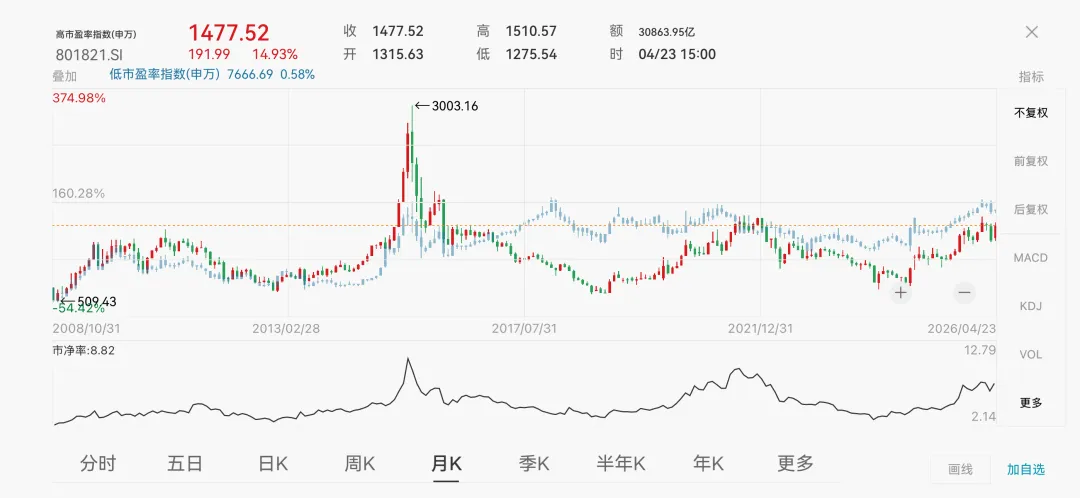
Task: Click the 12.79 sub-chart max value
Action: coord(982,350)
